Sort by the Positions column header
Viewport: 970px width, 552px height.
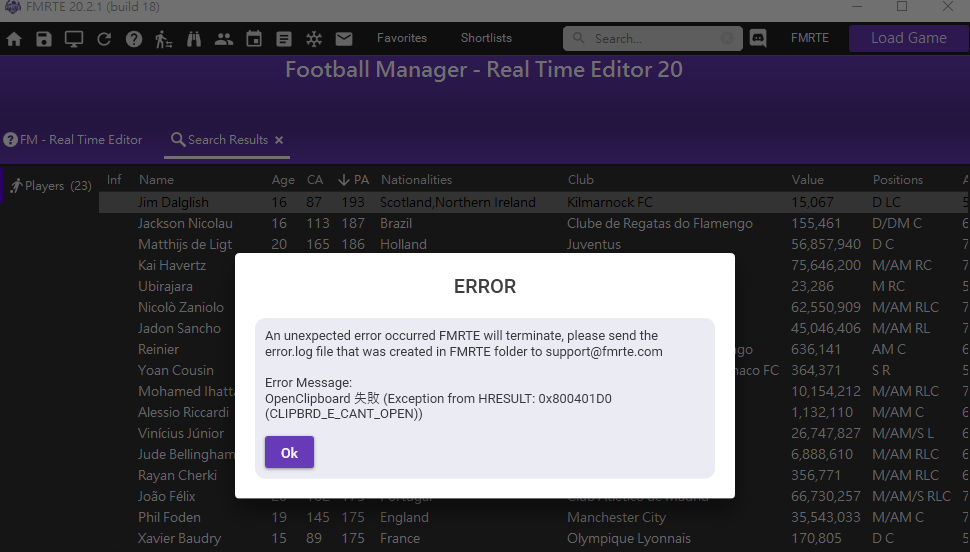[898, 180]
